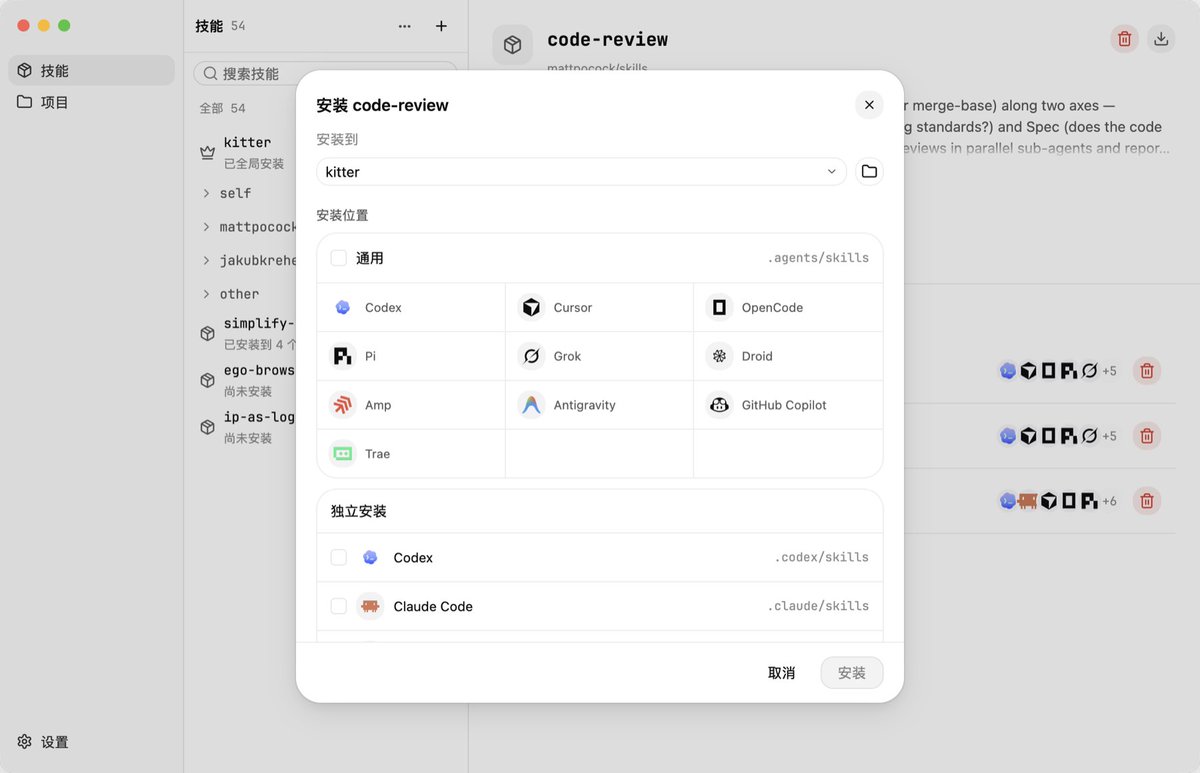
Task: Click the Grok agent icon
Action: pyautogui.click(x=531, y=356)
